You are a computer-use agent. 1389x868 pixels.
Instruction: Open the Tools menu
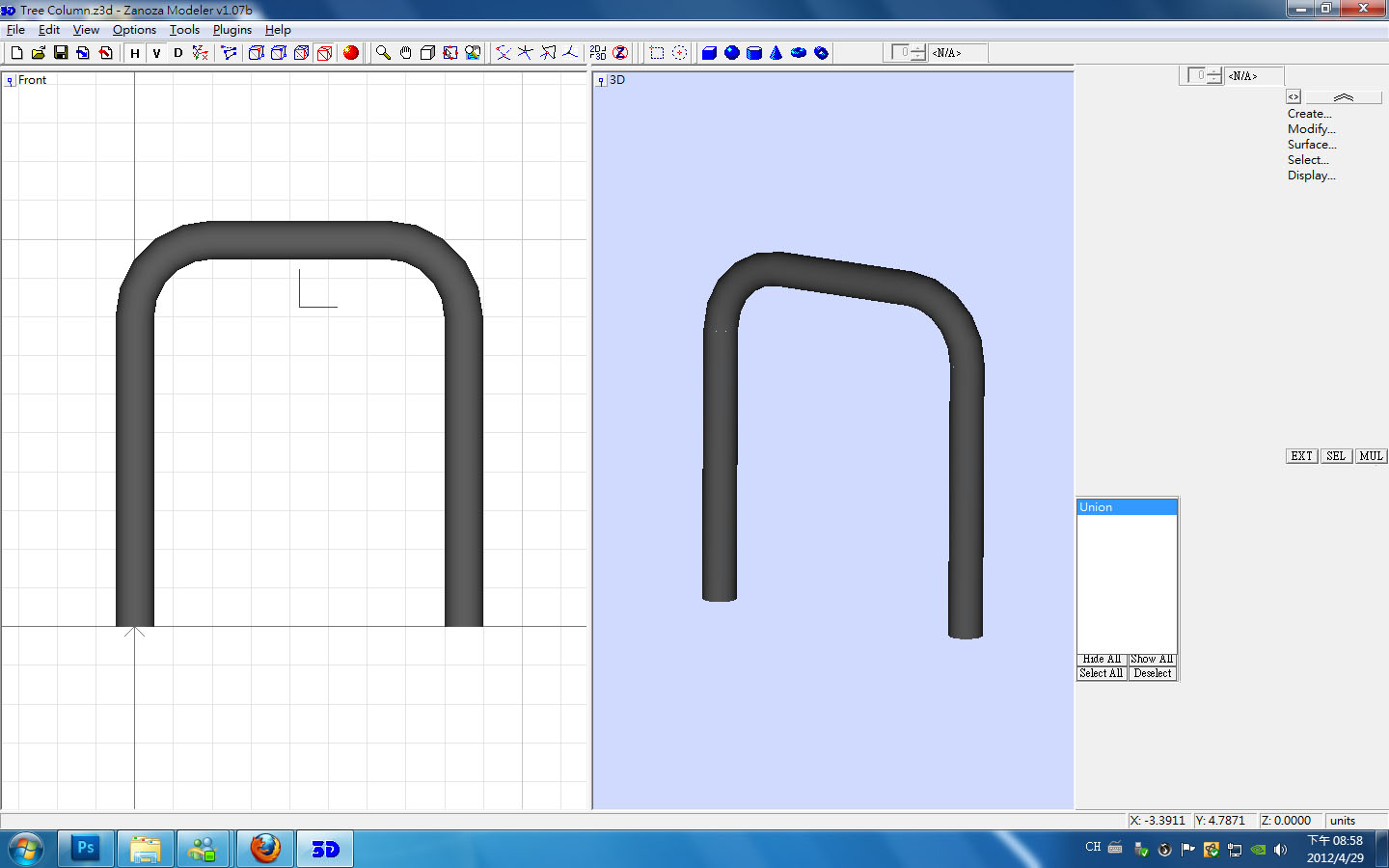pos(184,30)
